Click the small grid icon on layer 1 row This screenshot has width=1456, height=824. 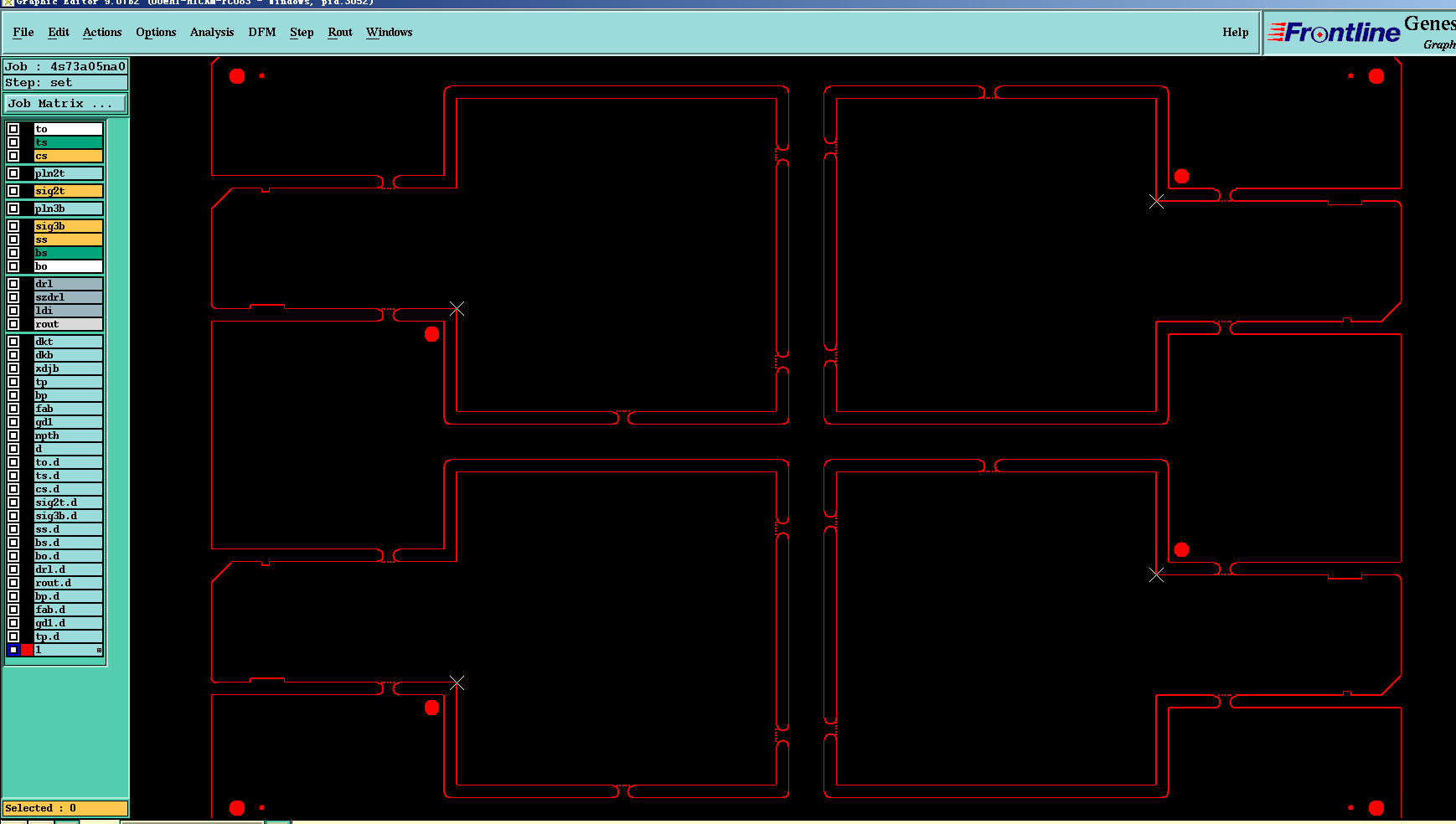point(99,650)
